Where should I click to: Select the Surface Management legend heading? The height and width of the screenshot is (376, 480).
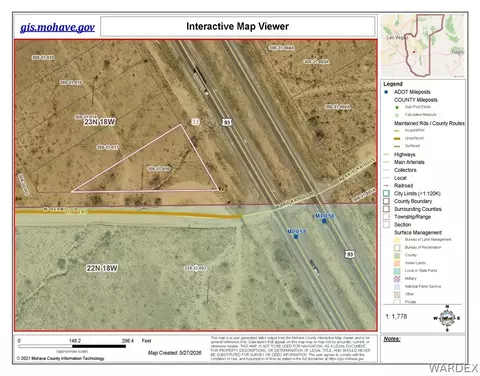point(418,232)
